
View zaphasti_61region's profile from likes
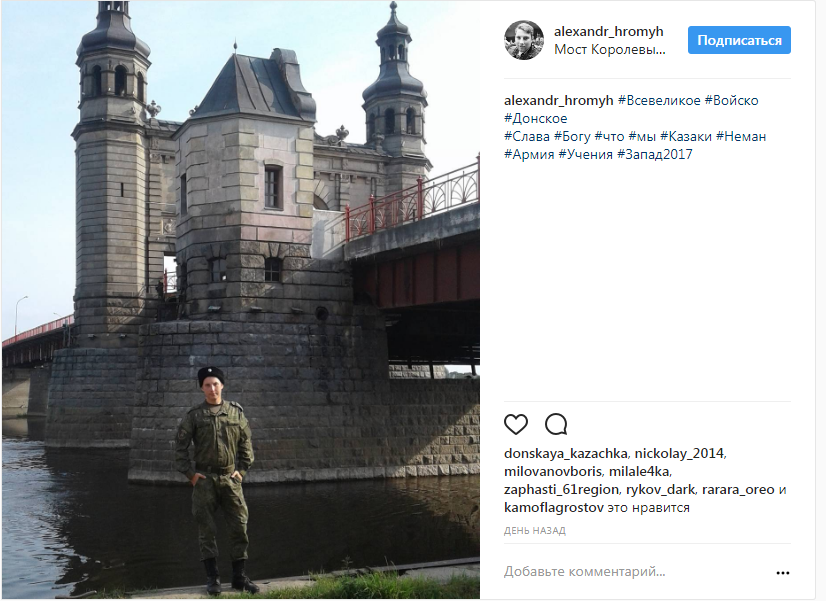click(x=561, y=489)
